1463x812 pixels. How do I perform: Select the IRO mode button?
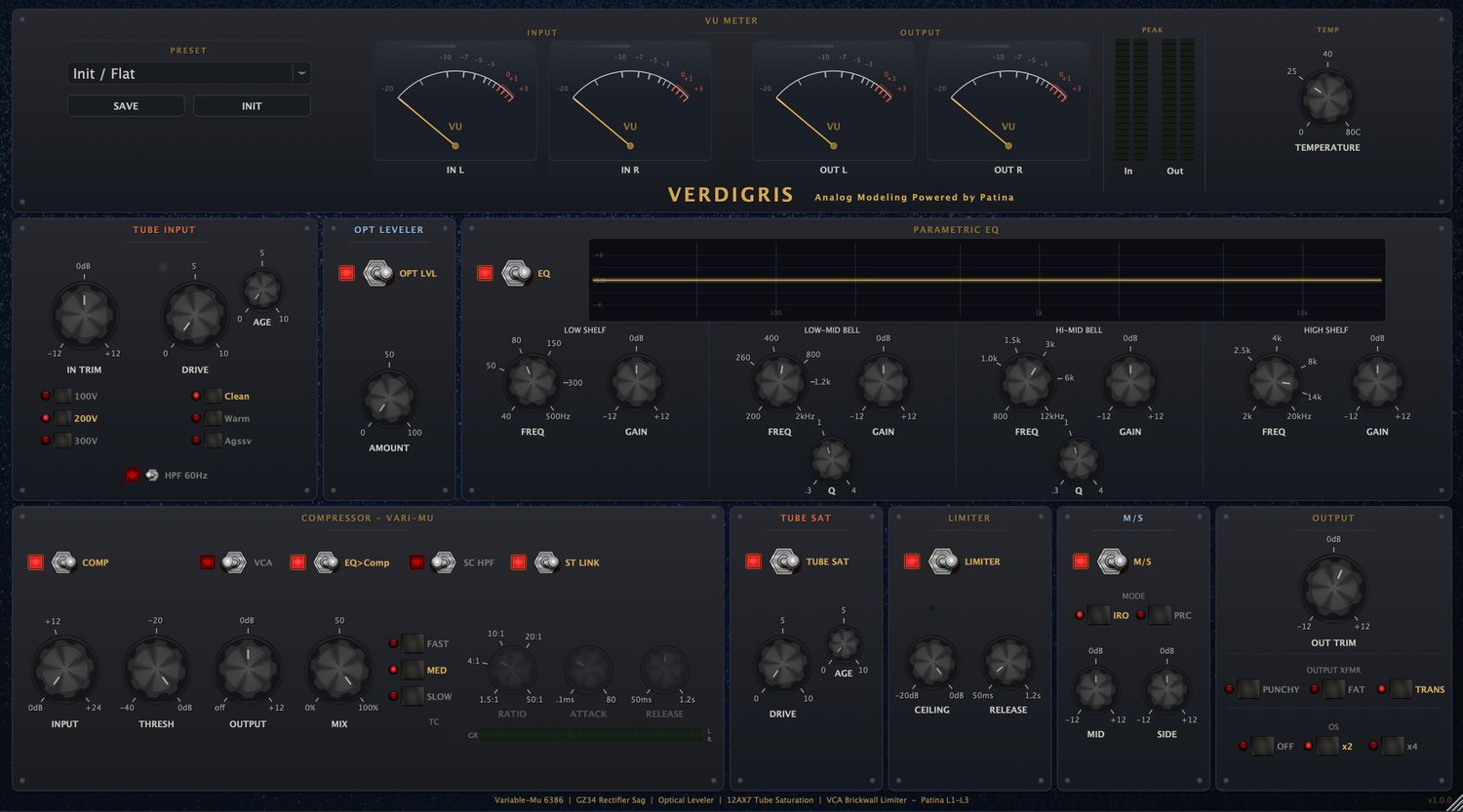pos(1098,615)
